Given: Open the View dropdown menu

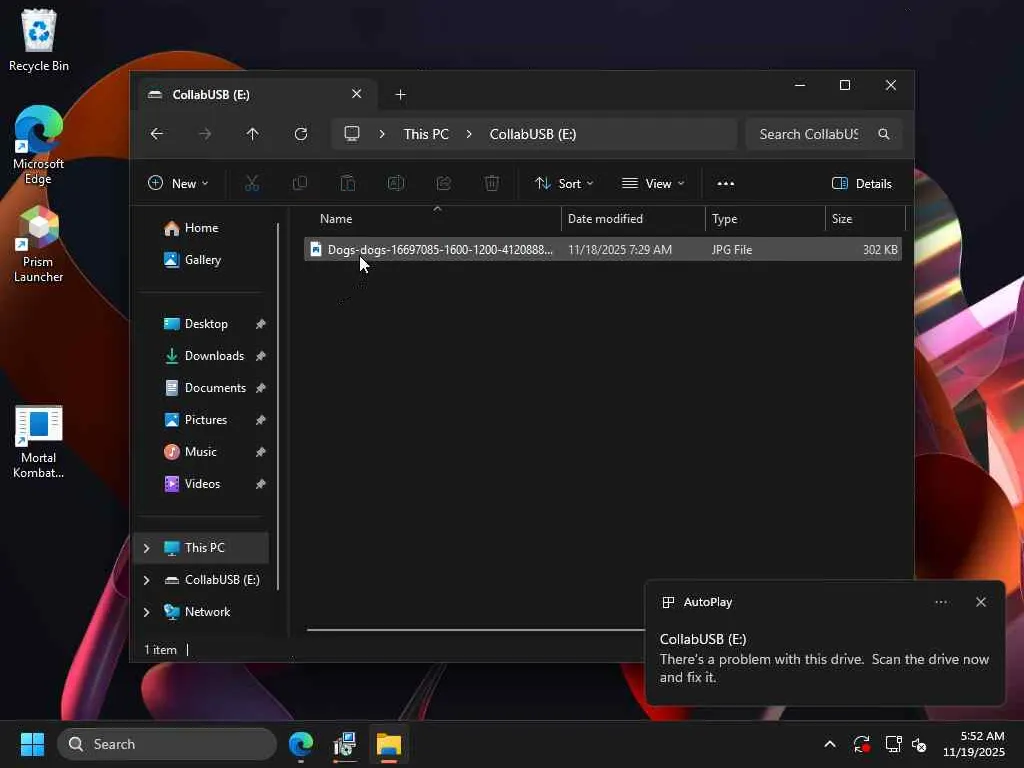Looking at the screenshot, I should [653, 184].
